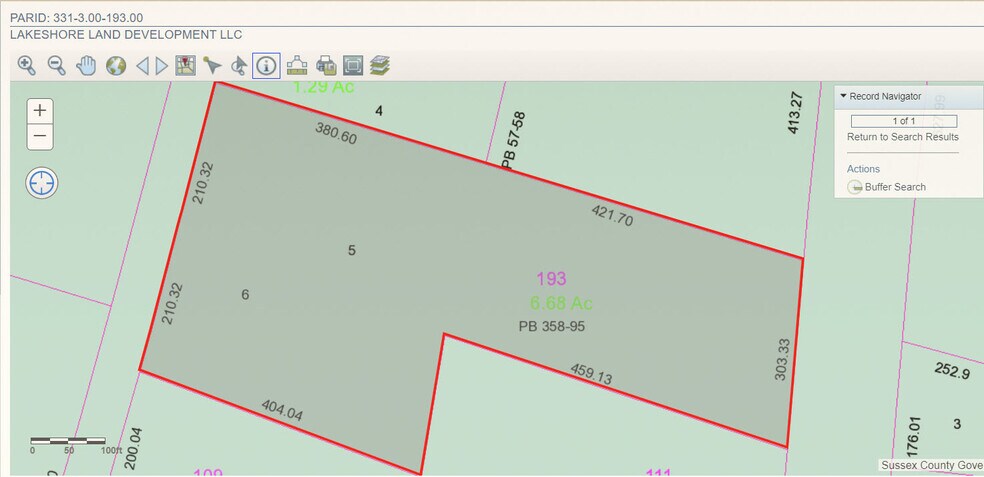Click the circular locate crosshair button
This screenshot has width=984, height=477.
click(42, 183)
